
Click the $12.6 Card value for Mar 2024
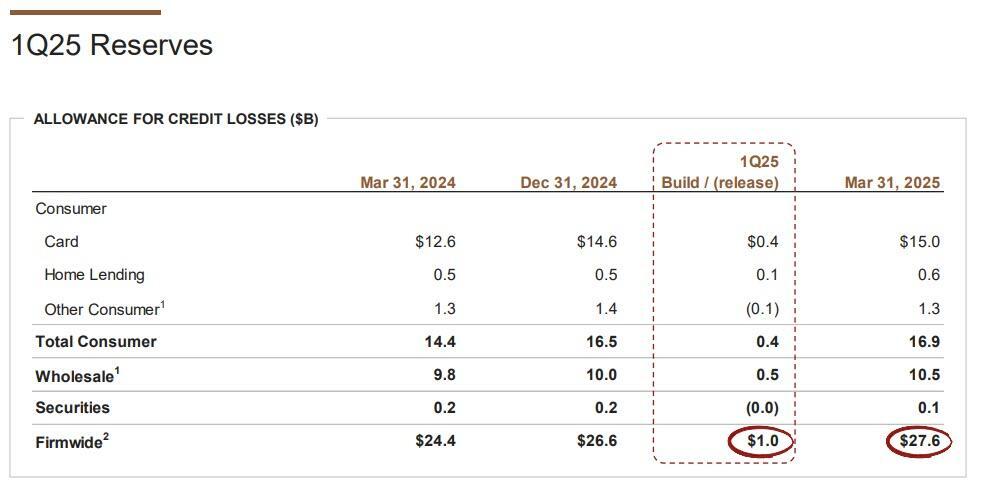coord(435,242)
